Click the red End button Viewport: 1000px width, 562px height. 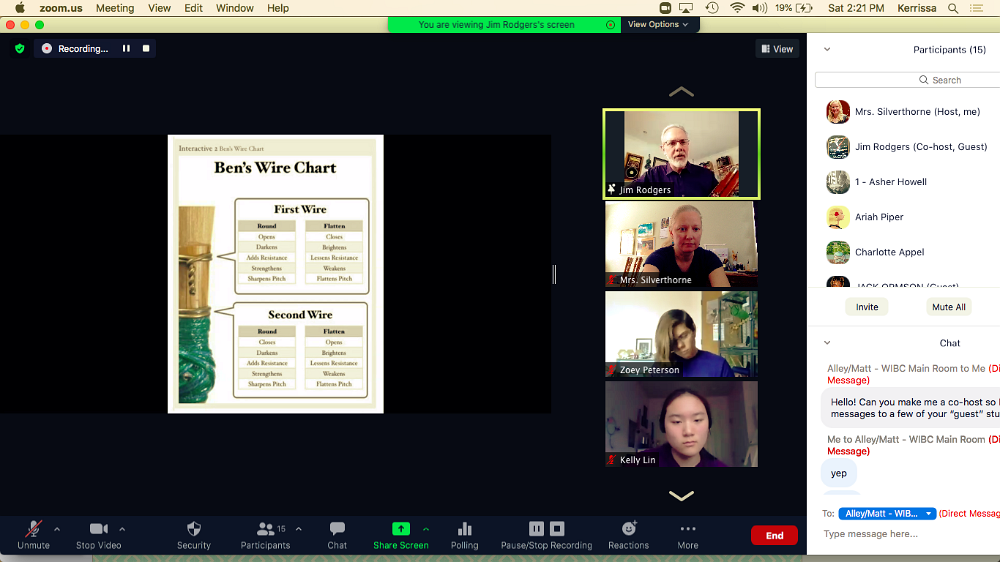tap(774, 535)
